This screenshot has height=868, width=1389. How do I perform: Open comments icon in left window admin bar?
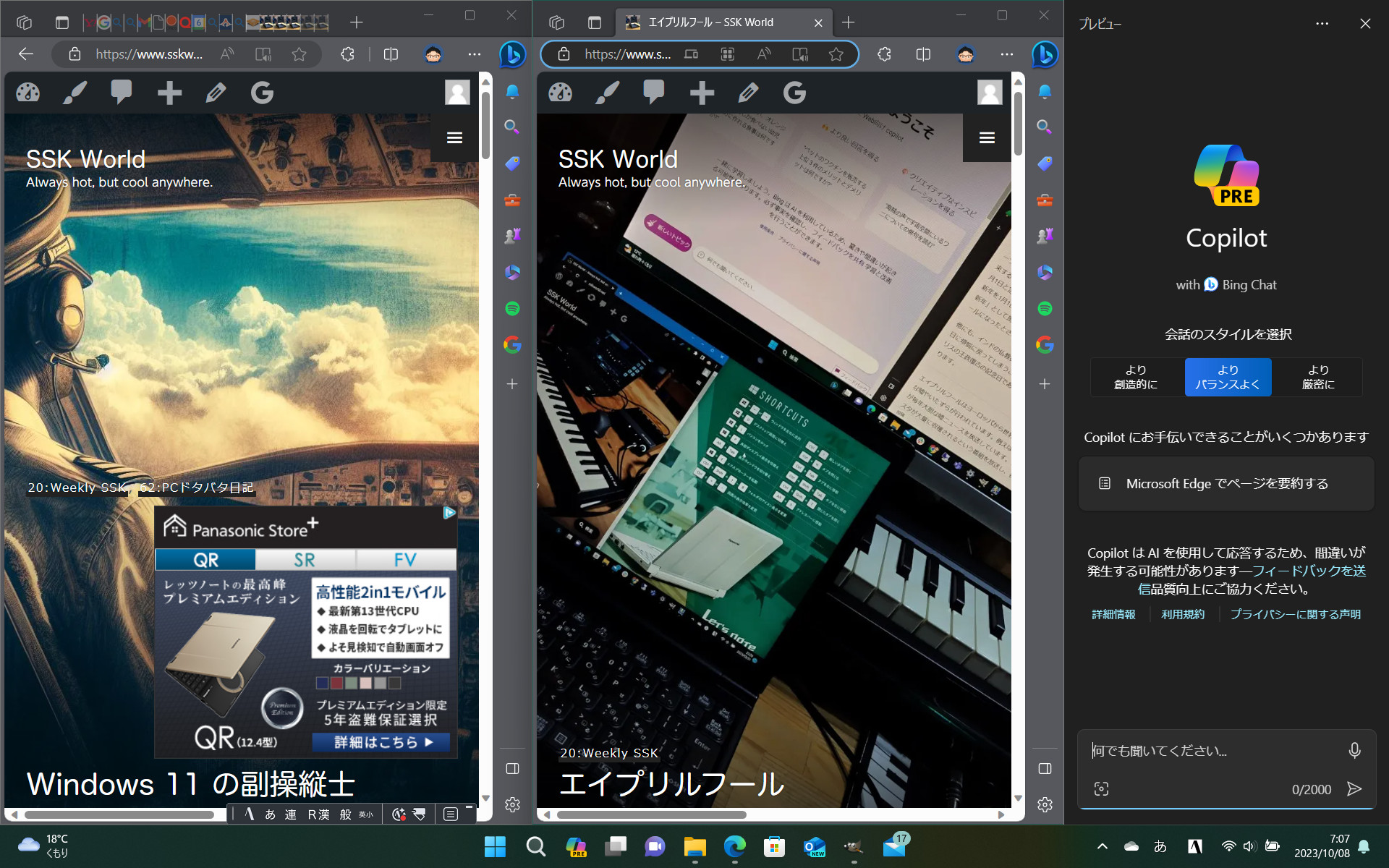(122, 93)
